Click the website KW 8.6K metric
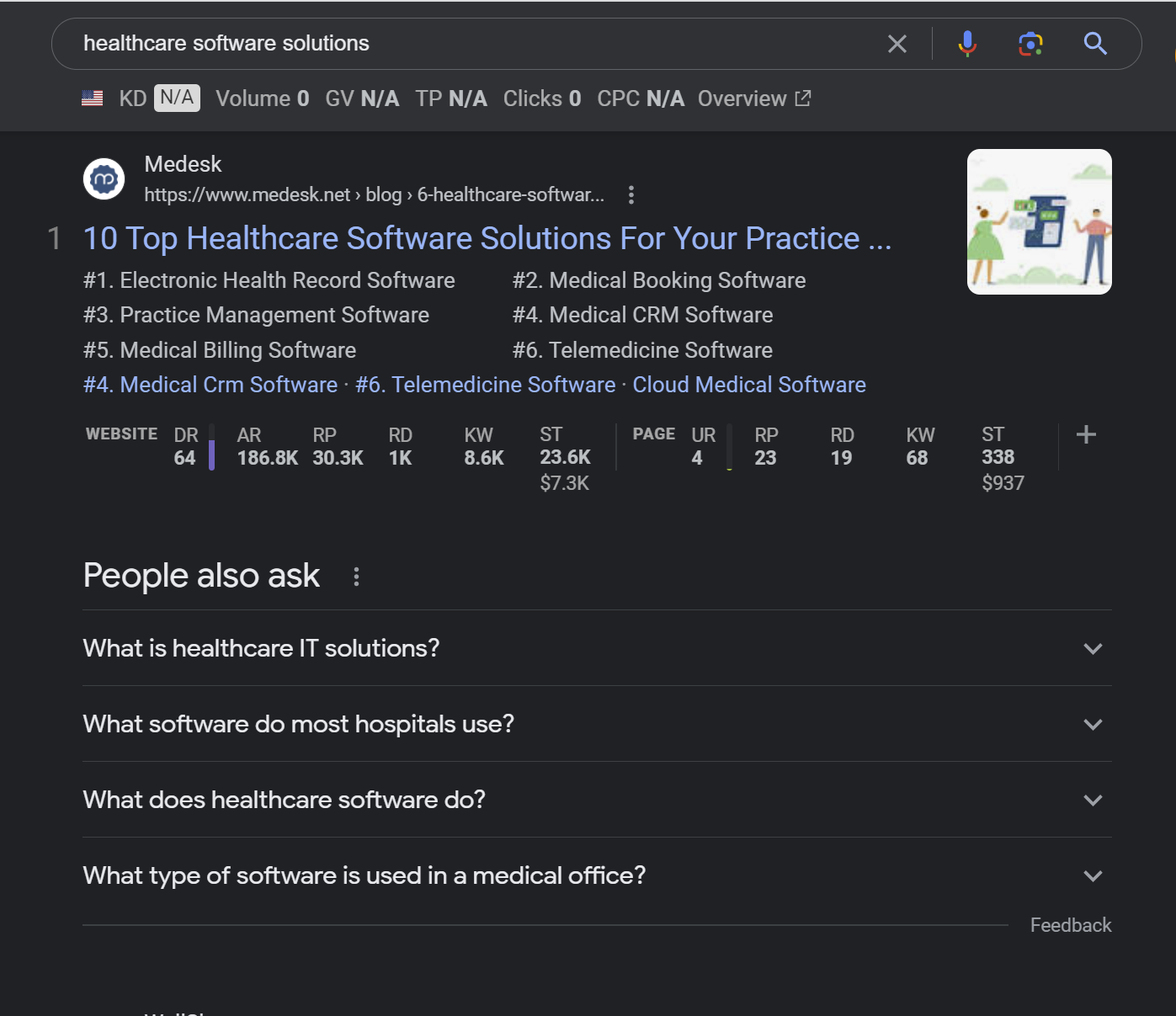 click(x=484, y=446)
